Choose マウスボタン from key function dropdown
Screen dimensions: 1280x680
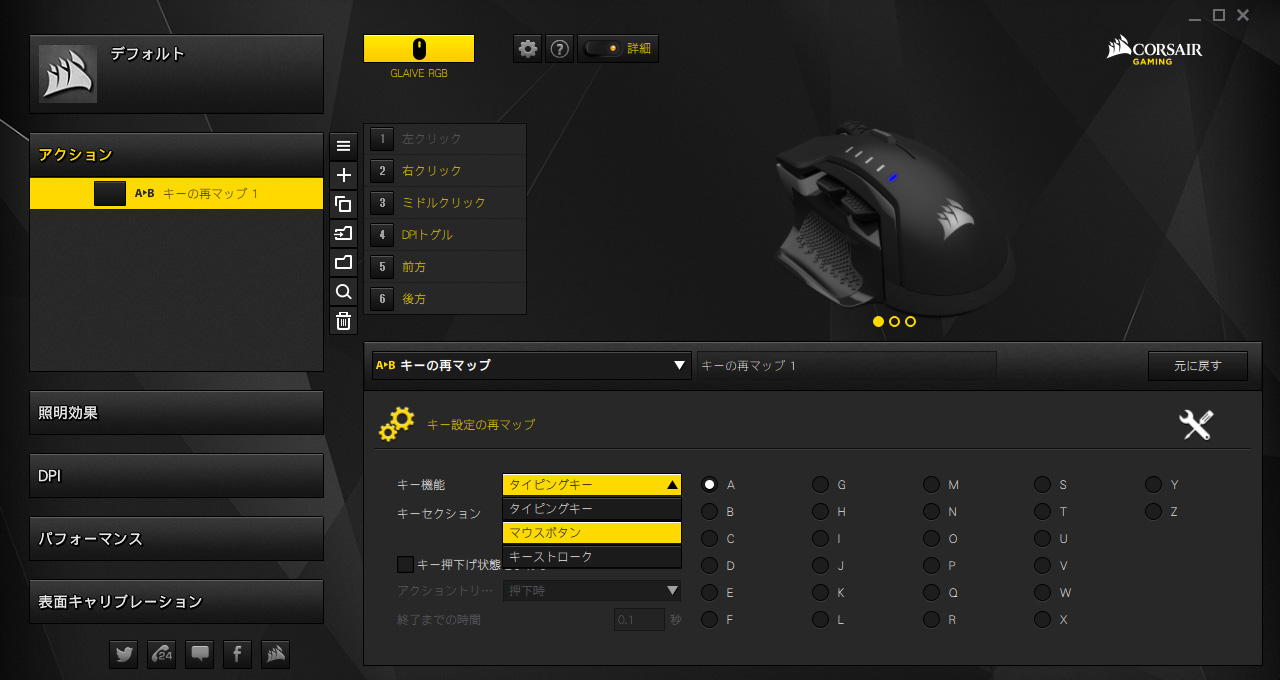[x=591, y=533]
